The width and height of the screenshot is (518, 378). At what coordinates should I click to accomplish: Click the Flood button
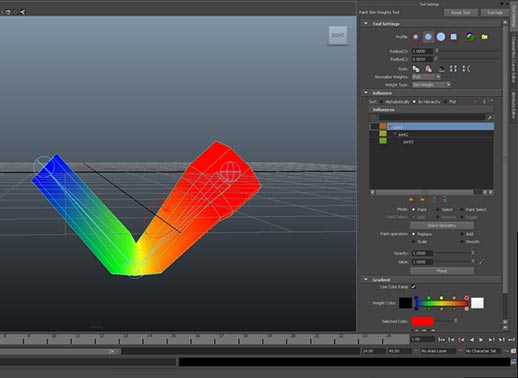pyautogui.click(x=442, y=271)
